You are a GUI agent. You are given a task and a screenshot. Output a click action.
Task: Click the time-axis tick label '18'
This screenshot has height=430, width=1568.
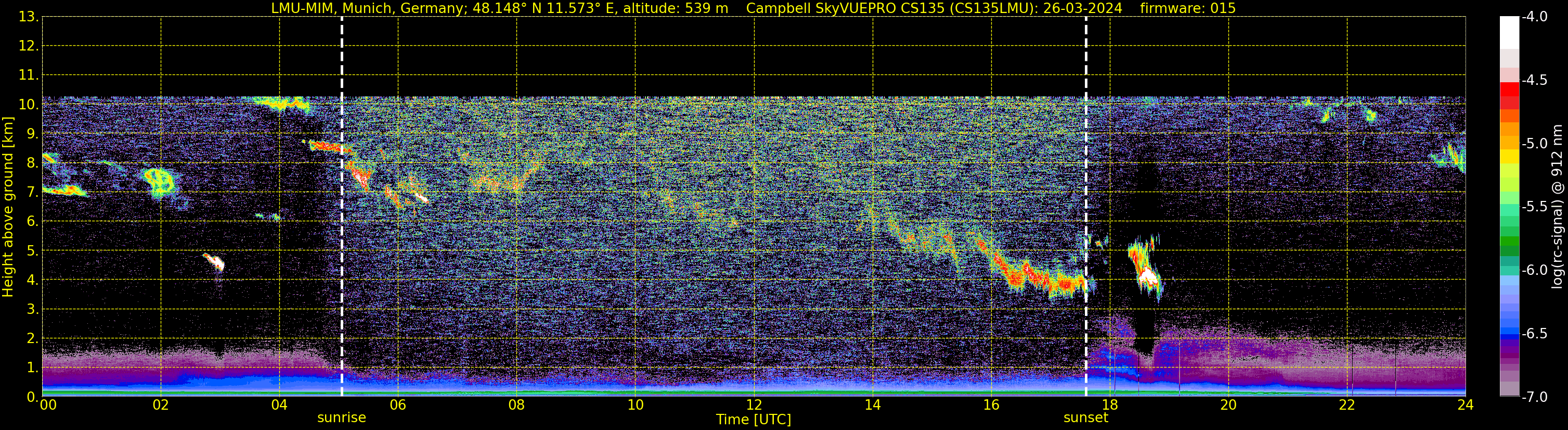(1110, 405)
